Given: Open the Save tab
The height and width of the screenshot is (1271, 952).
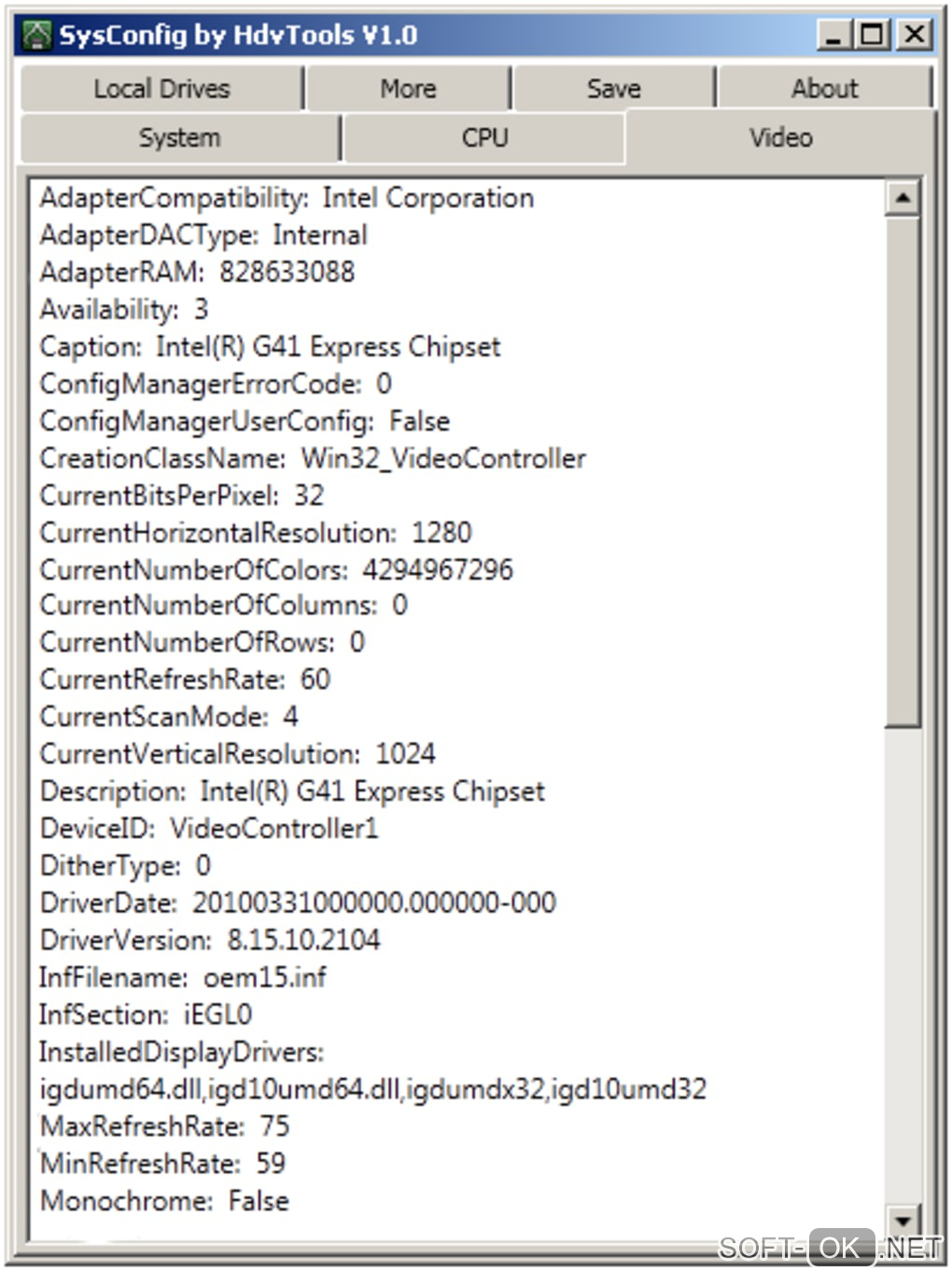Looking at the screenshot, I should pyautogui.click(x=613, y=89).
